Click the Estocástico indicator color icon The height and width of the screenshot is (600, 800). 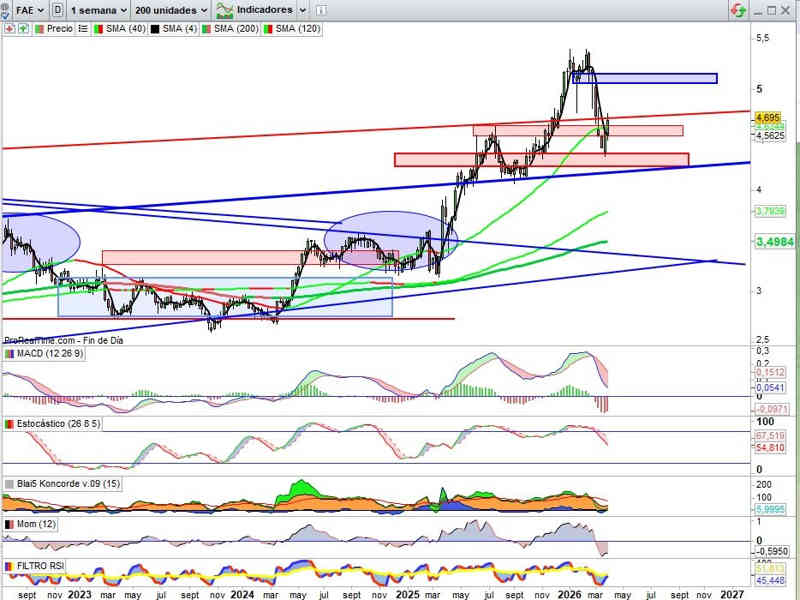click(10, 425)
